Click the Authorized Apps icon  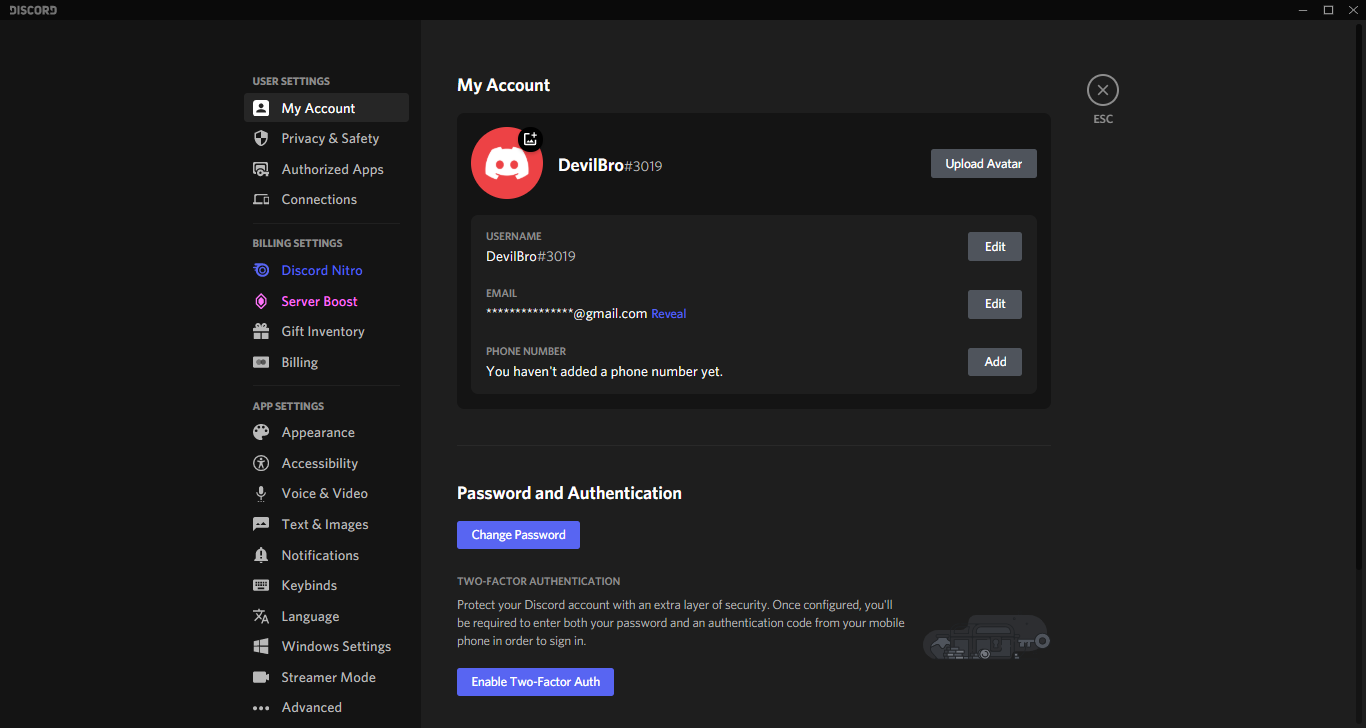pyautogui.click(x=261, y=169)
